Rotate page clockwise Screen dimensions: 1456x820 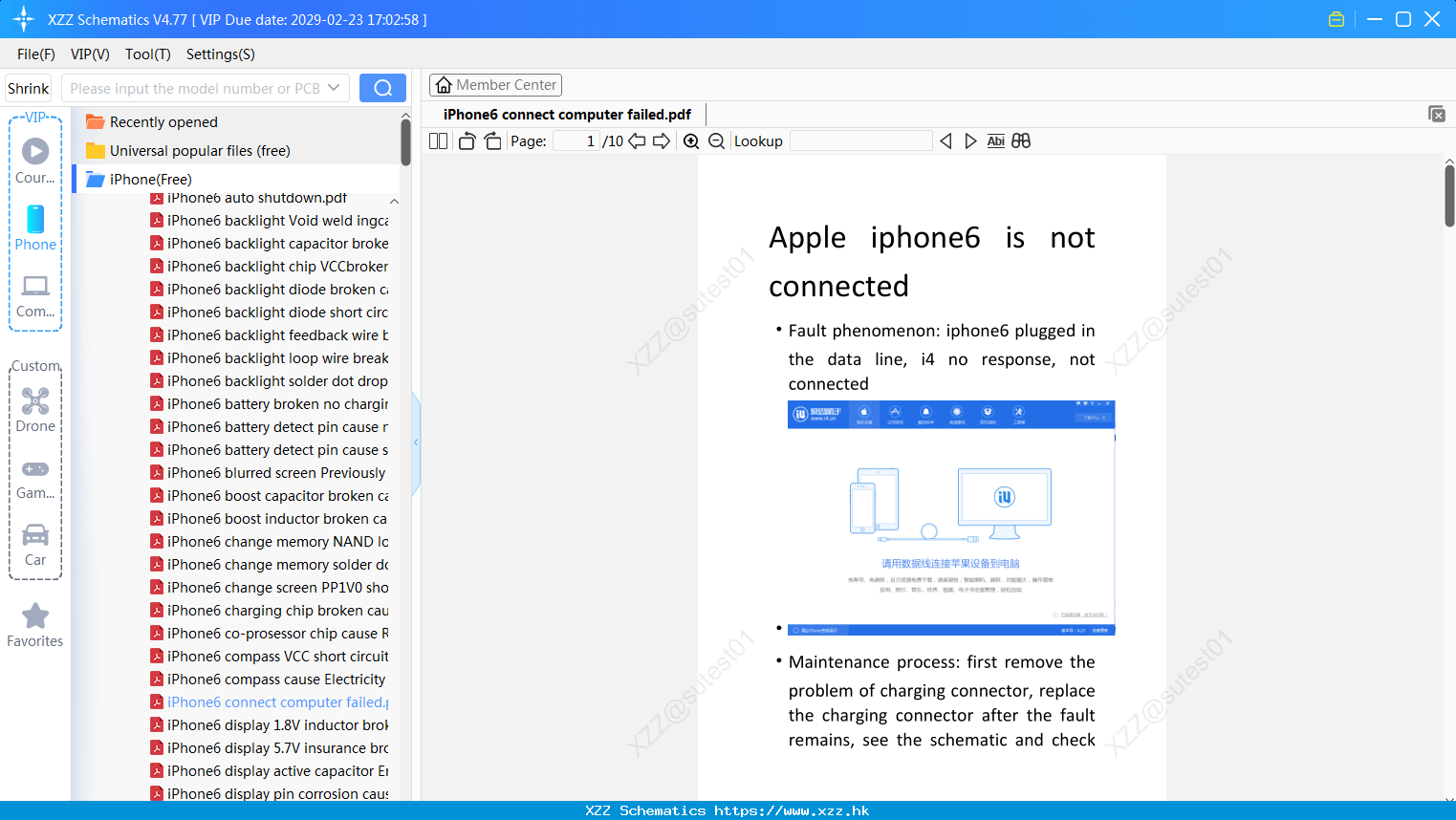pyautogui.click(x=492, y=141)
